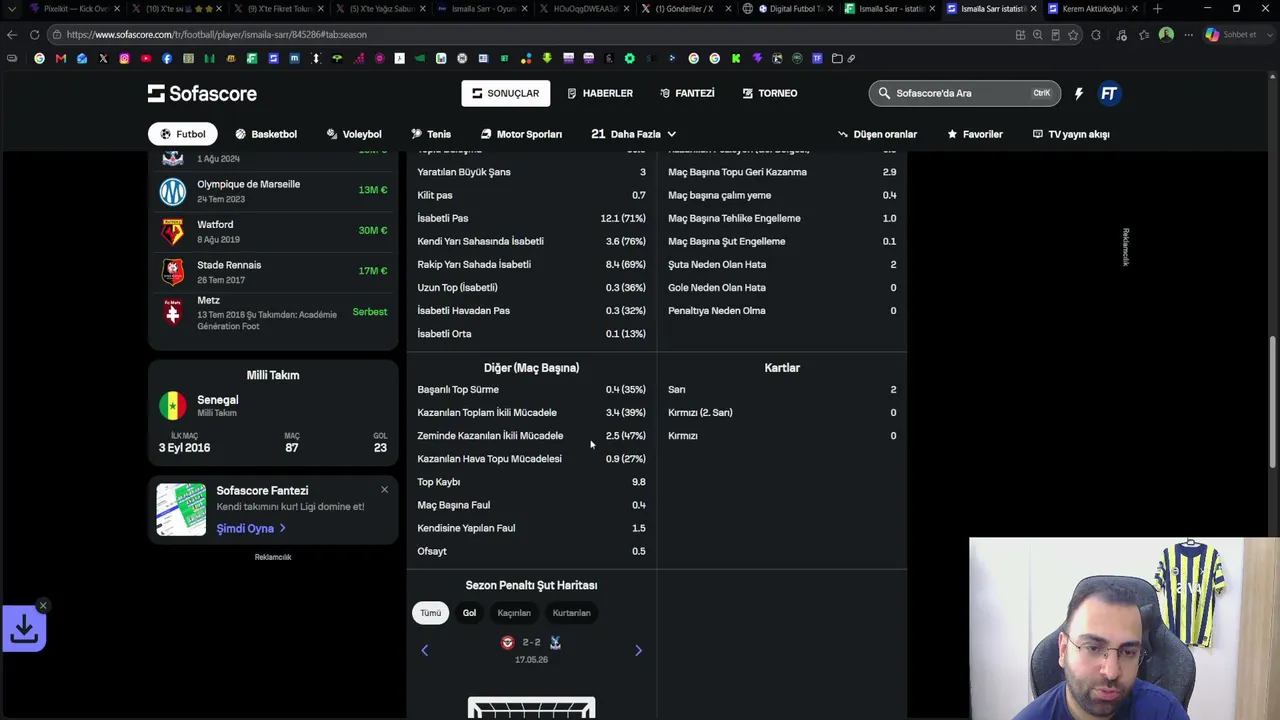The height and width of the screenshot is (720, 1280).
Task: Open the Gmail bookmark icon
Action: (61, 58)
